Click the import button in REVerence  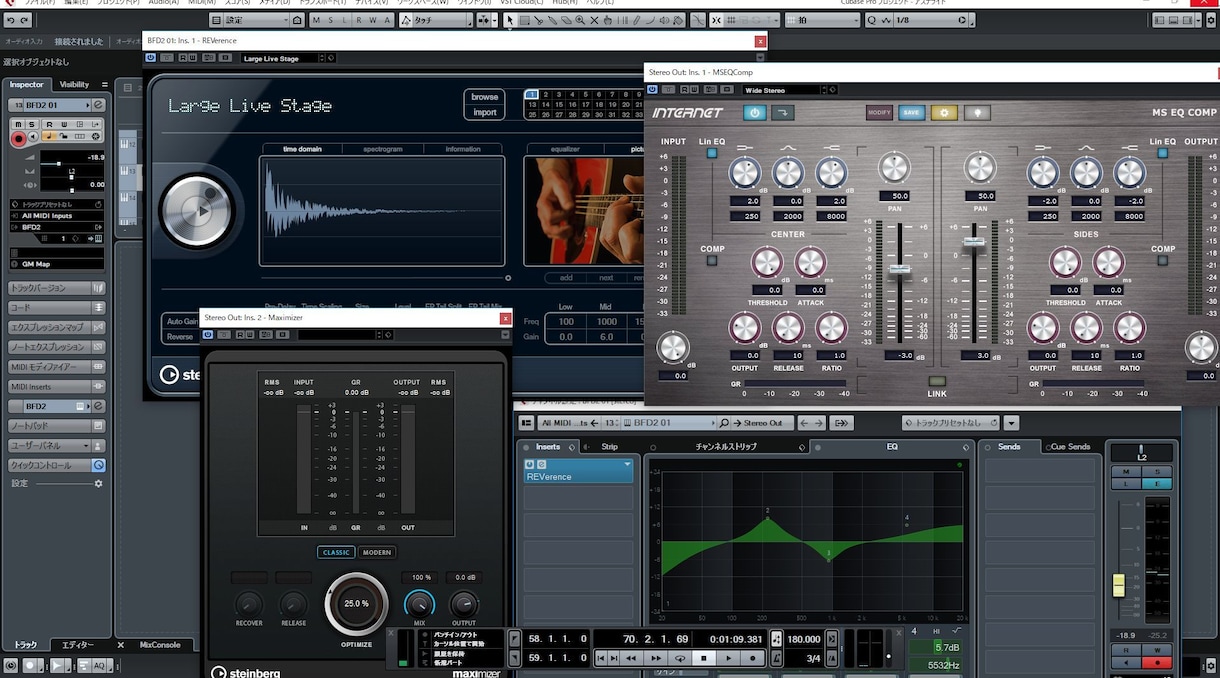tap(485, 112)
